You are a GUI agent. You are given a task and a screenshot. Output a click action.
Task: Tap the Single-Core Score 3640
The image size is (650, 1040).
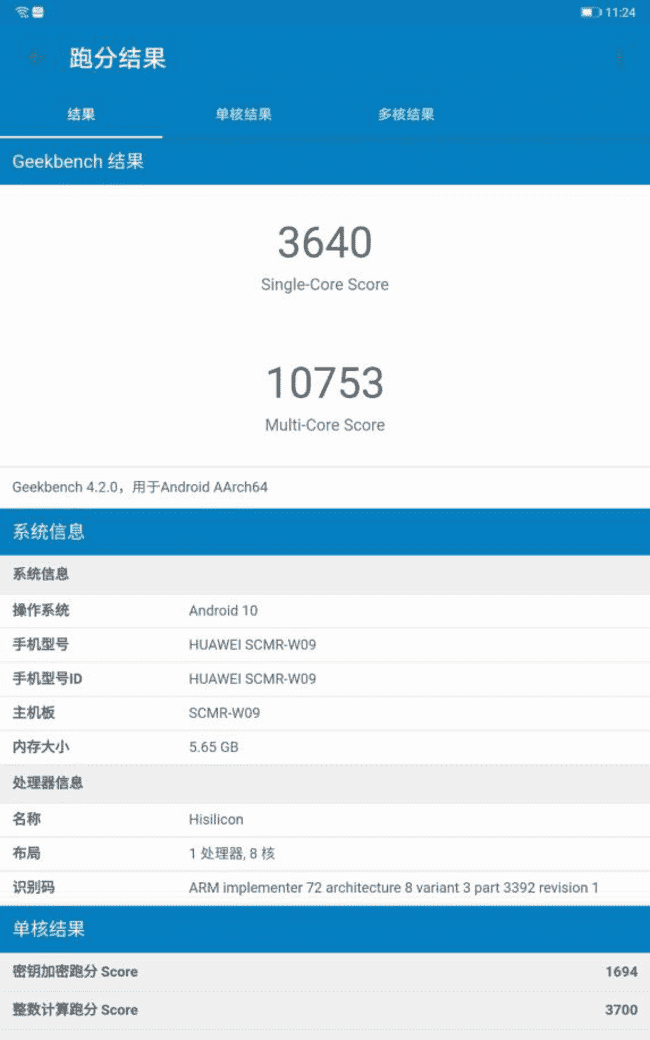pyautogui.click(x=325, y=243)
